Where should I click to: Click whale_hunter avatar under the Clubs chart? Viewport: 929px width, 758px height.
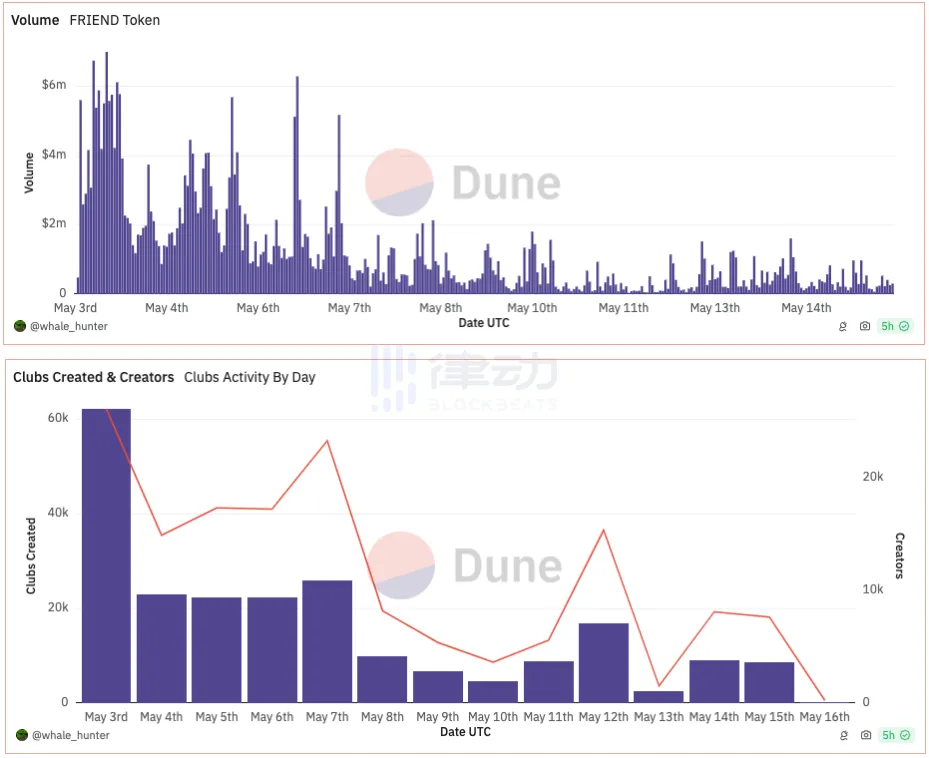tap(20, 735)
